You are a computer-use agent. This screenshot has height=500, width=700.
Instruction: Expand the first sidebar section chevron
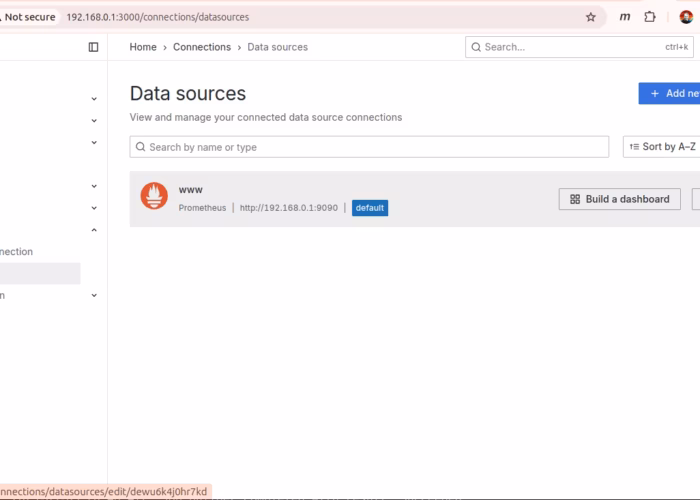point(94,98)
